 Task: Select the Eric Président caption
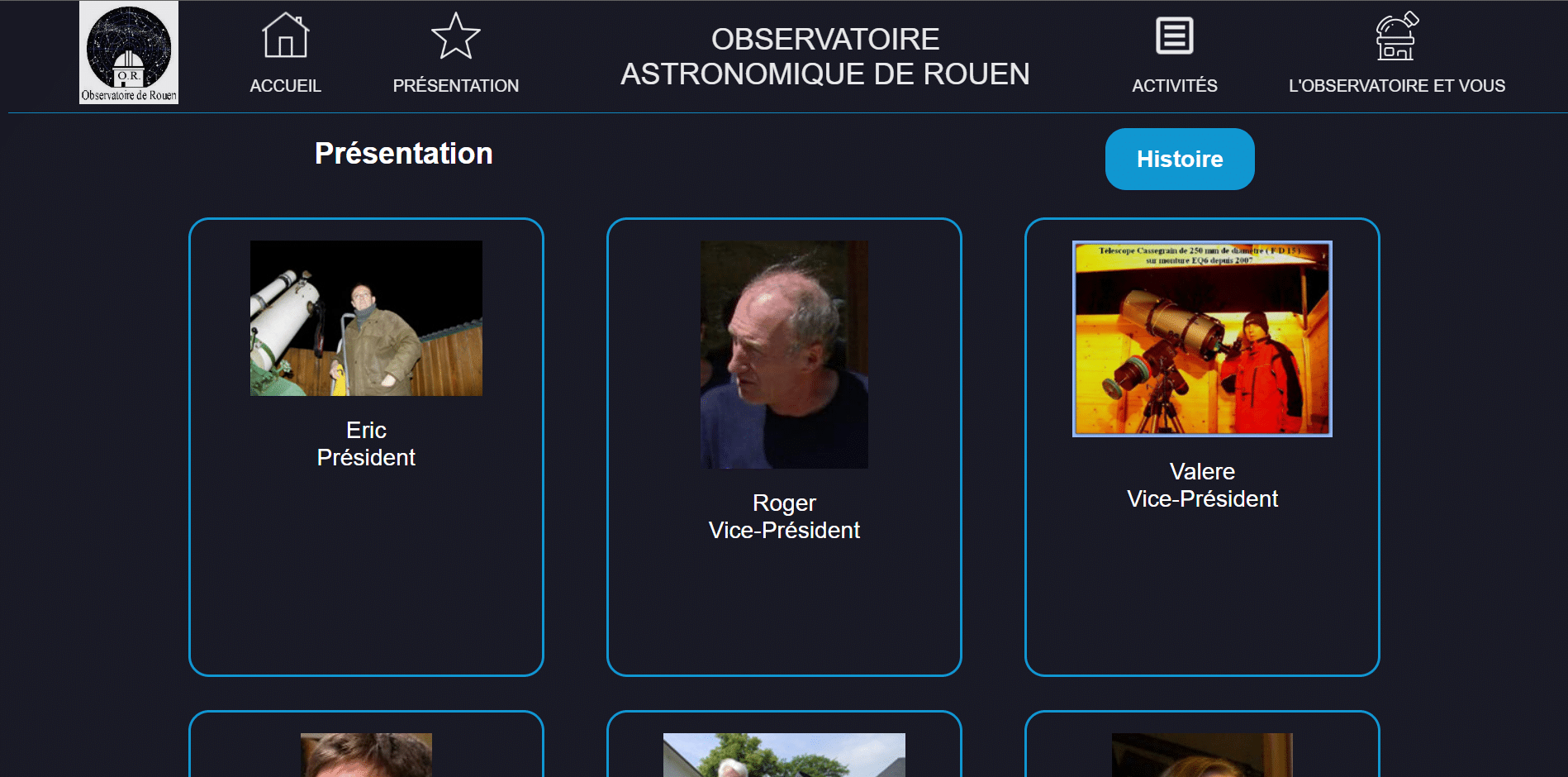(x=366, y=444)
